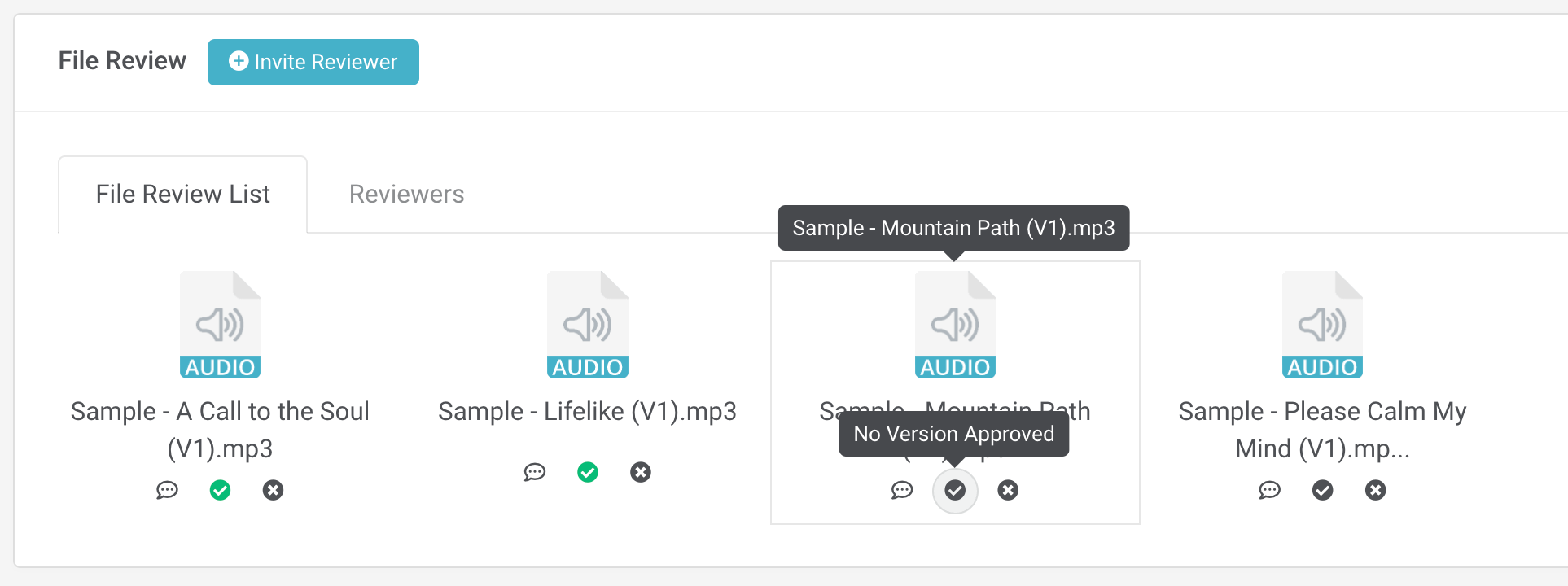
Task: Reject the Lifelike (V1).mp3 file
Action: pyautogui.click(x=641, y=472)
